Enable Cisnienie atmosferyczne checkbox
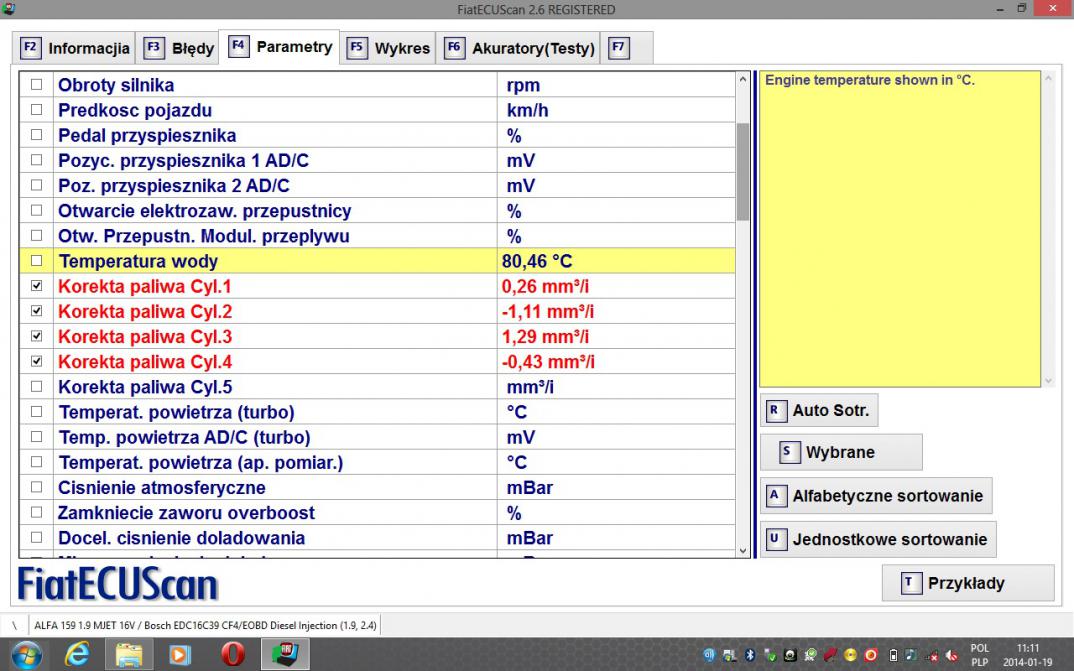1074x671 pixels. [x=36, y=487]
